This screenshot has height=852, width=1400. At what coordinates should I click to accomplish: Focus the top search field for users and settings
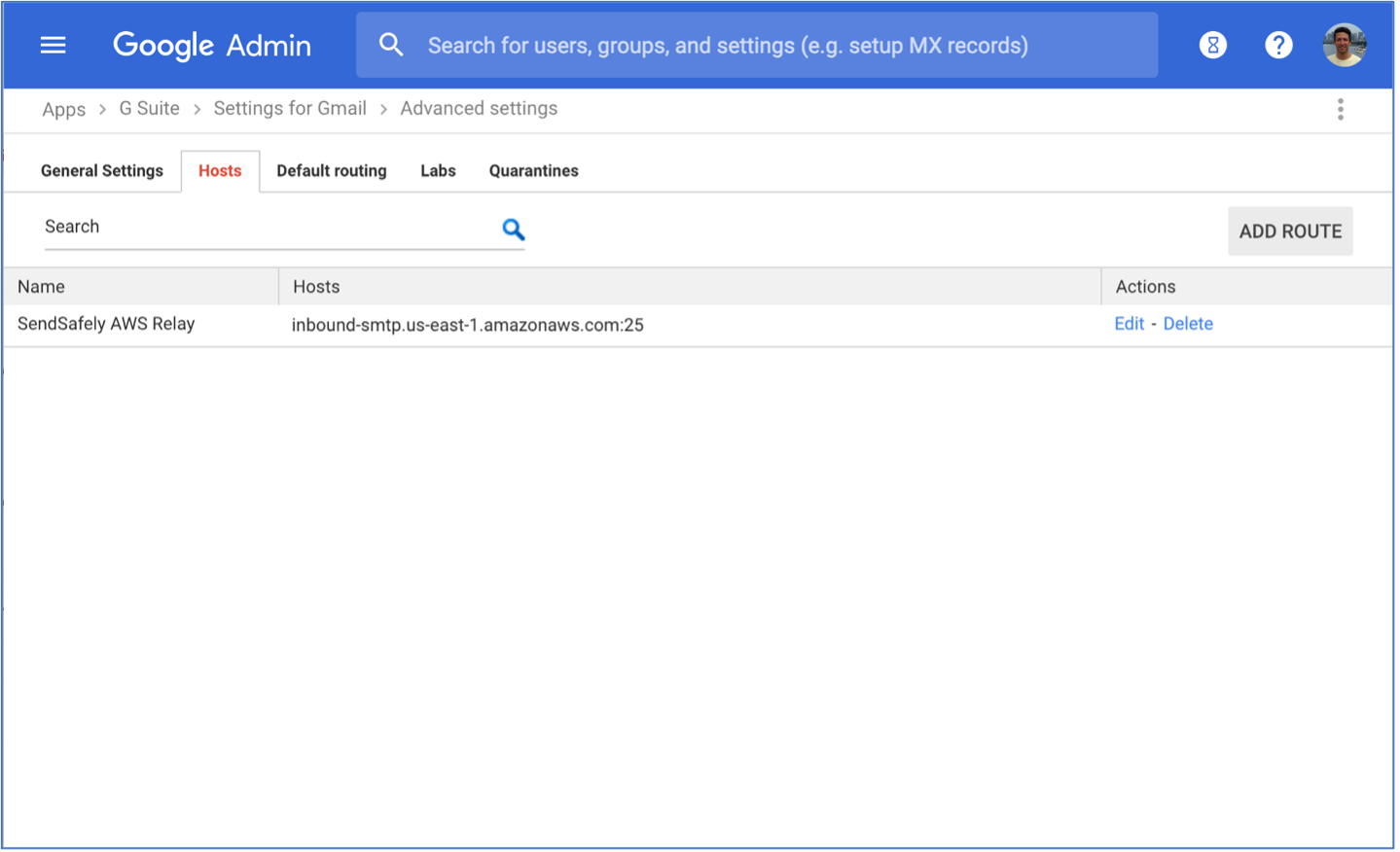tap(757, 45)
